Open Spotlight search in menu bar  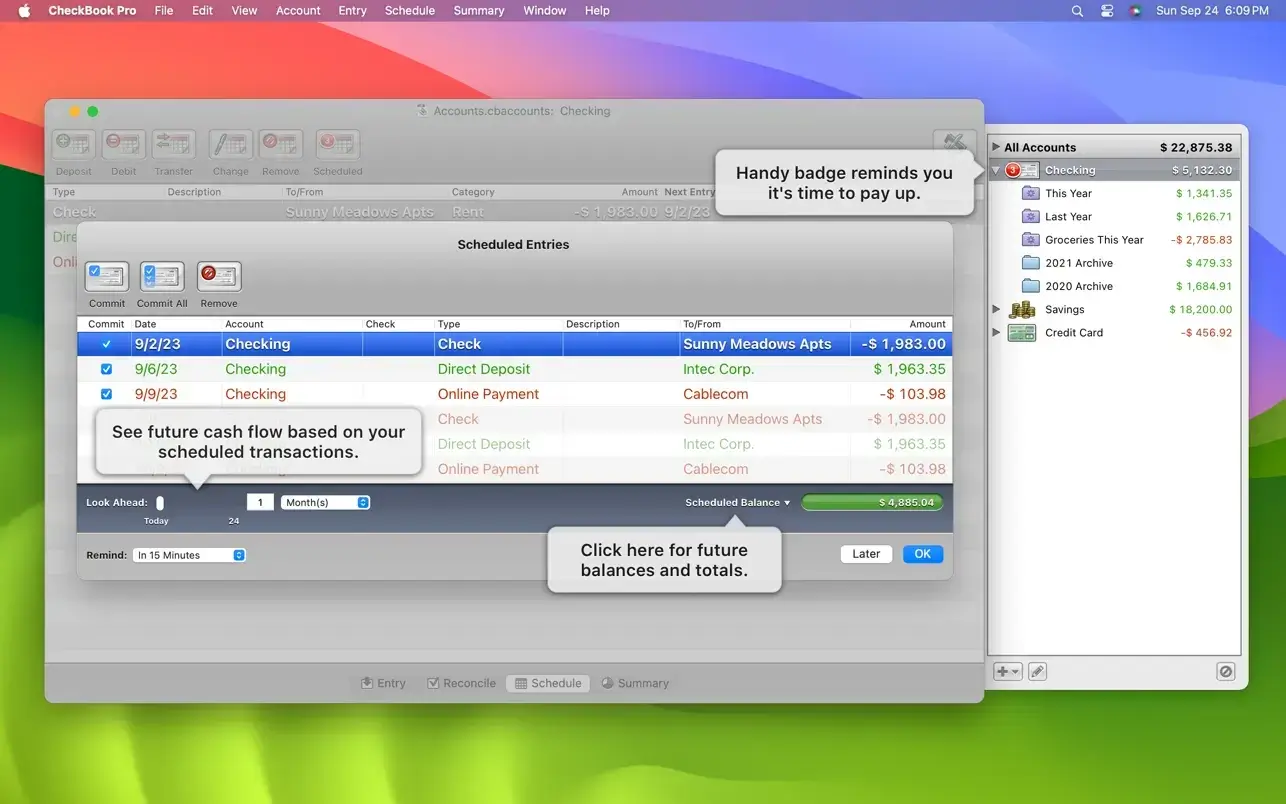pos(1077,11)
